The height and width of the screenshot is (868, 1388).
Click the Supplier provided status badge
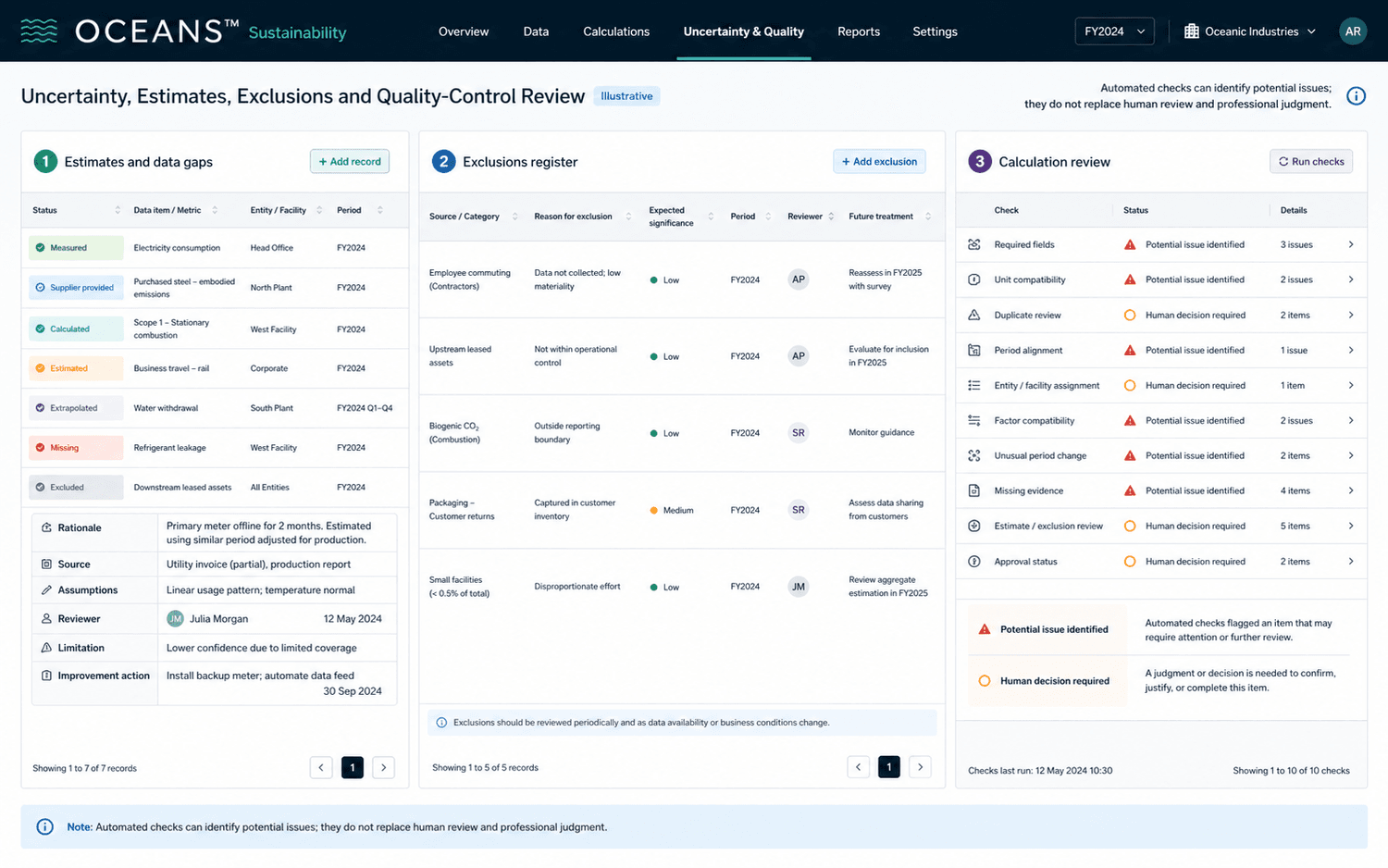pyautogui.click(x=76, y=288)
